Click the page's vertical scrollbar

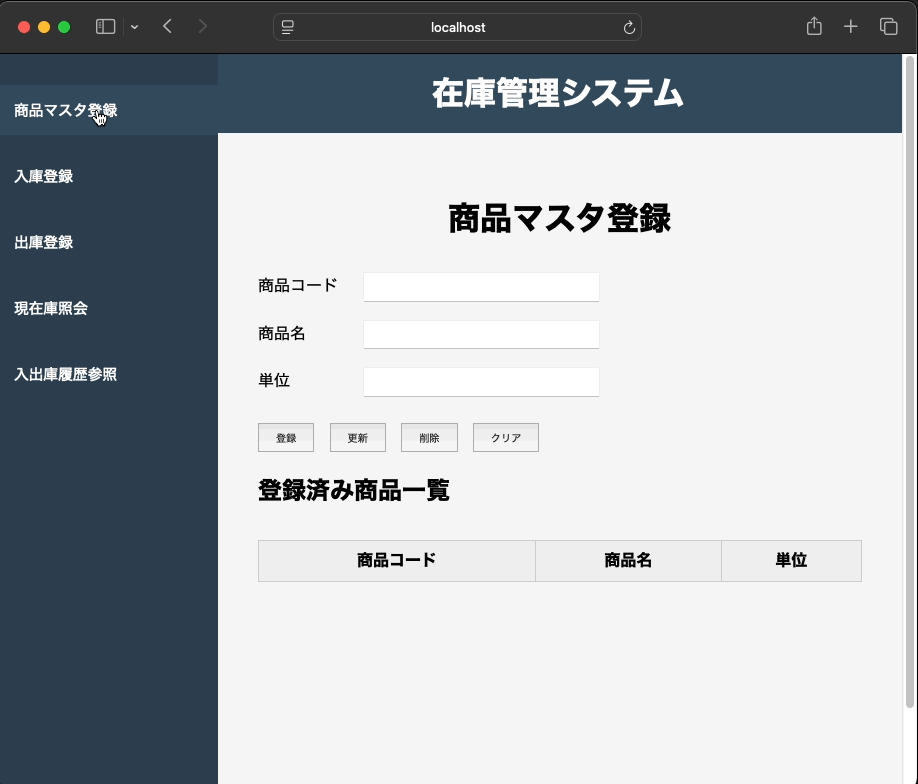coord(910,382)
